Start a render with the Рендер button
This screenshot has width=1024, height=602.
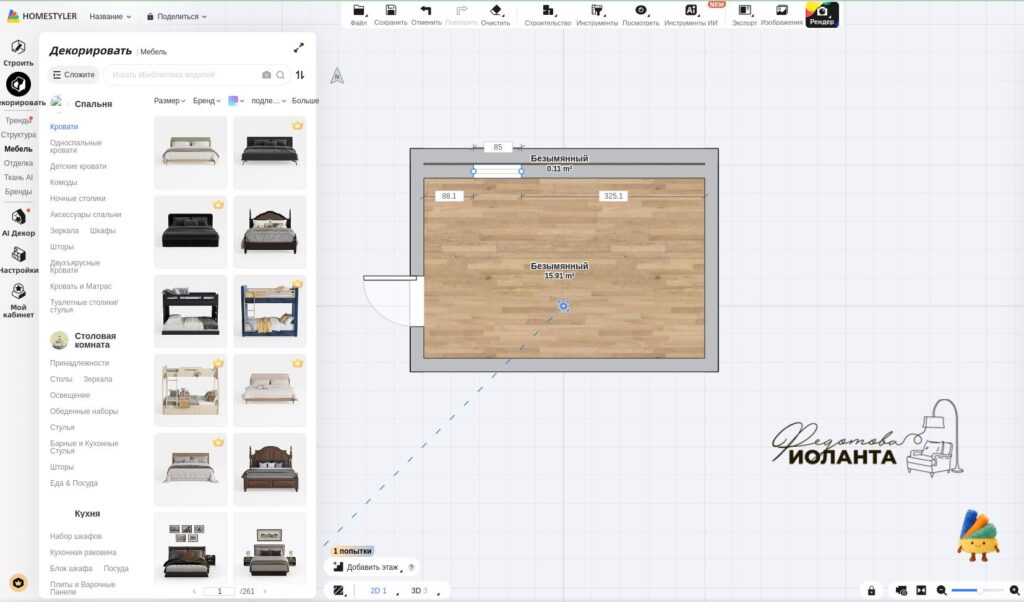pyautogui.click(x=822, y=14)
